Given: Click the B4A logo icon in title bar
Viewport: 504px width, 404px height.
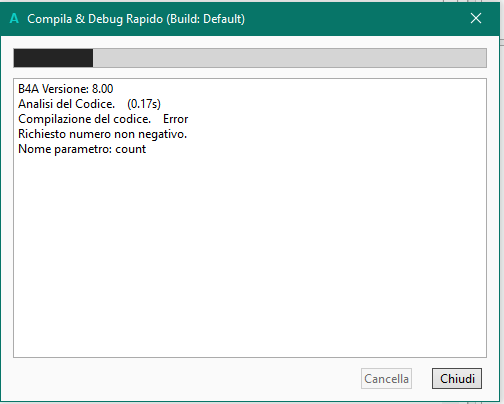Looking at the screenshot, I should click(x=14, y=18).
